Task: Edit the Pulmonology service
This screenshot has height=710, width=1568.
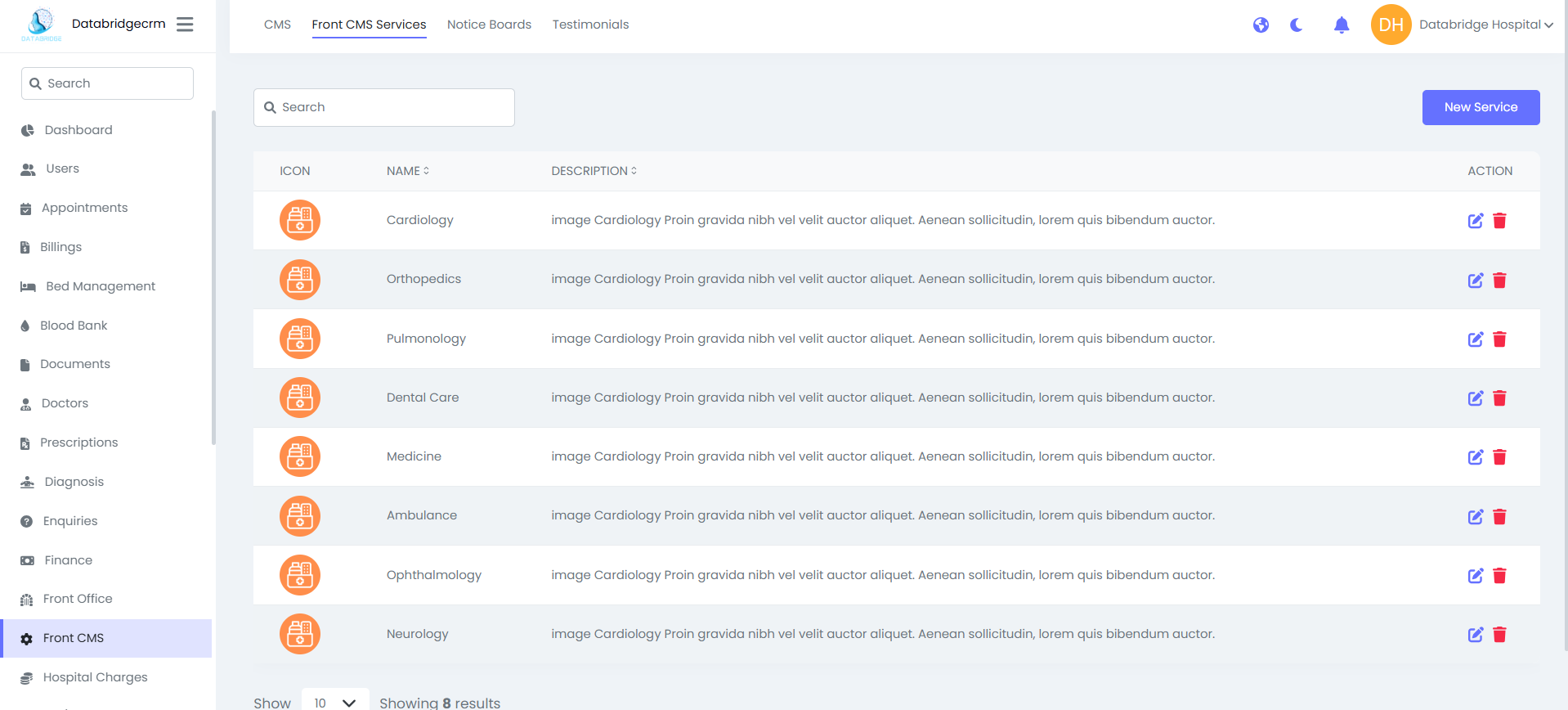Action: click(x=1476, y=339)
